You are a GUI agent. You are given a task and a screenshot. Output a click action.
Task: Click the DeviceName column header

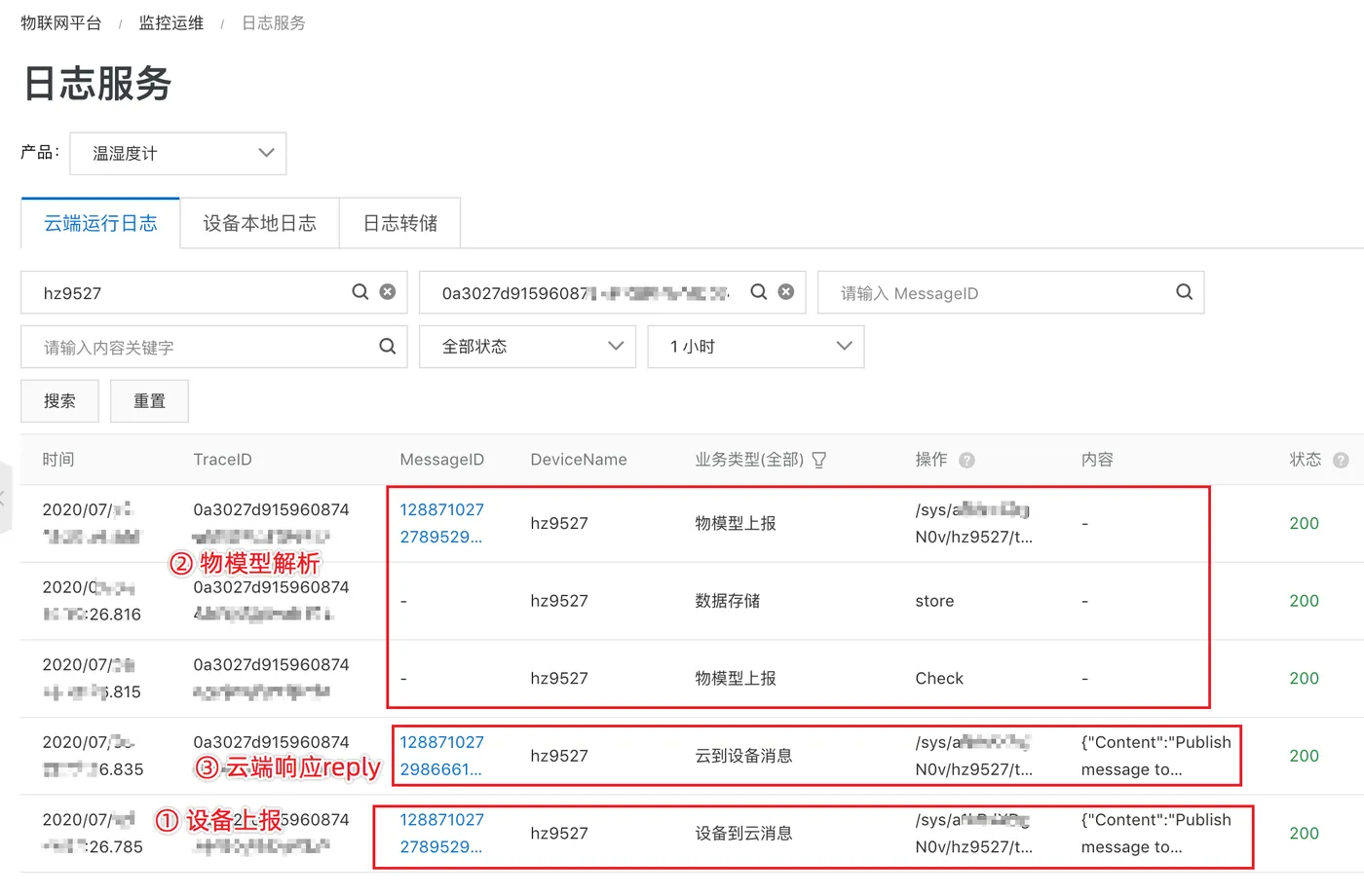pyautogui.click(x=579, y=460)
